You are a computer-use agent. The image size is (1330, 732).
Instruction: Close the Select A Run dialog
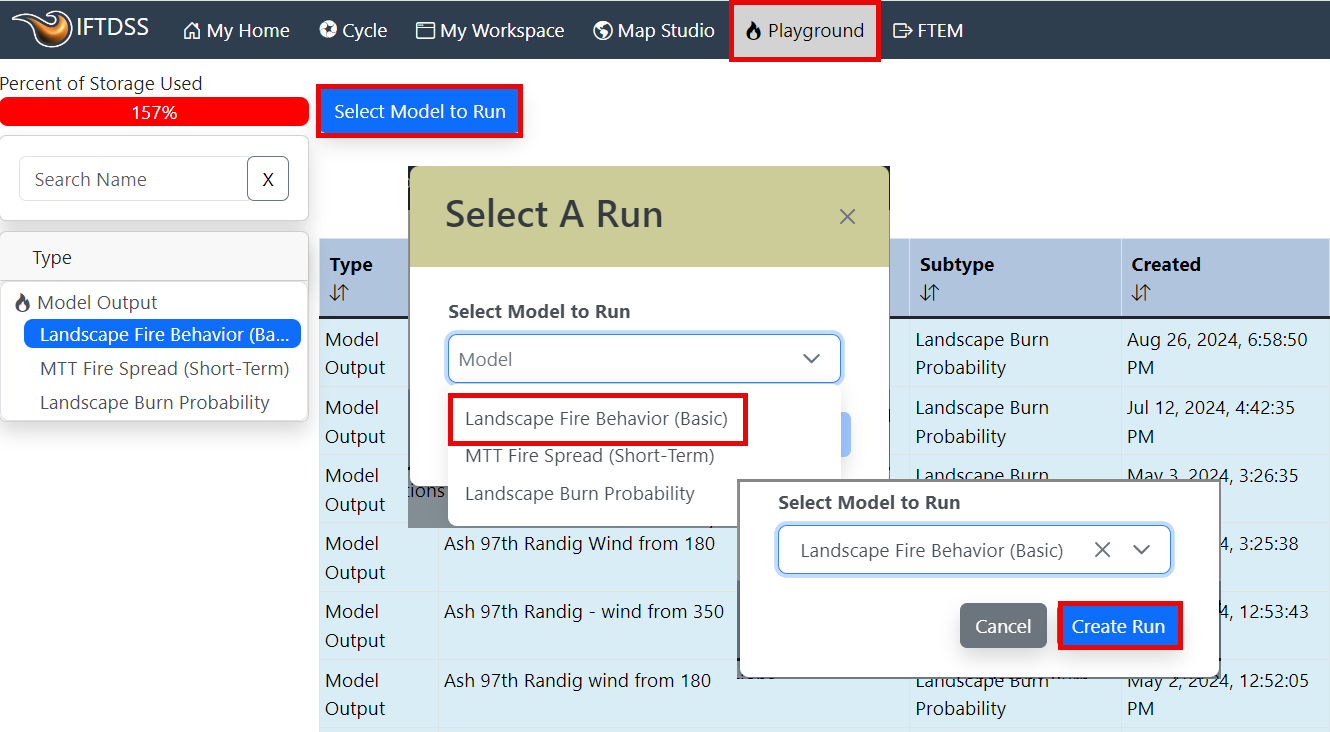coord(847,216)
